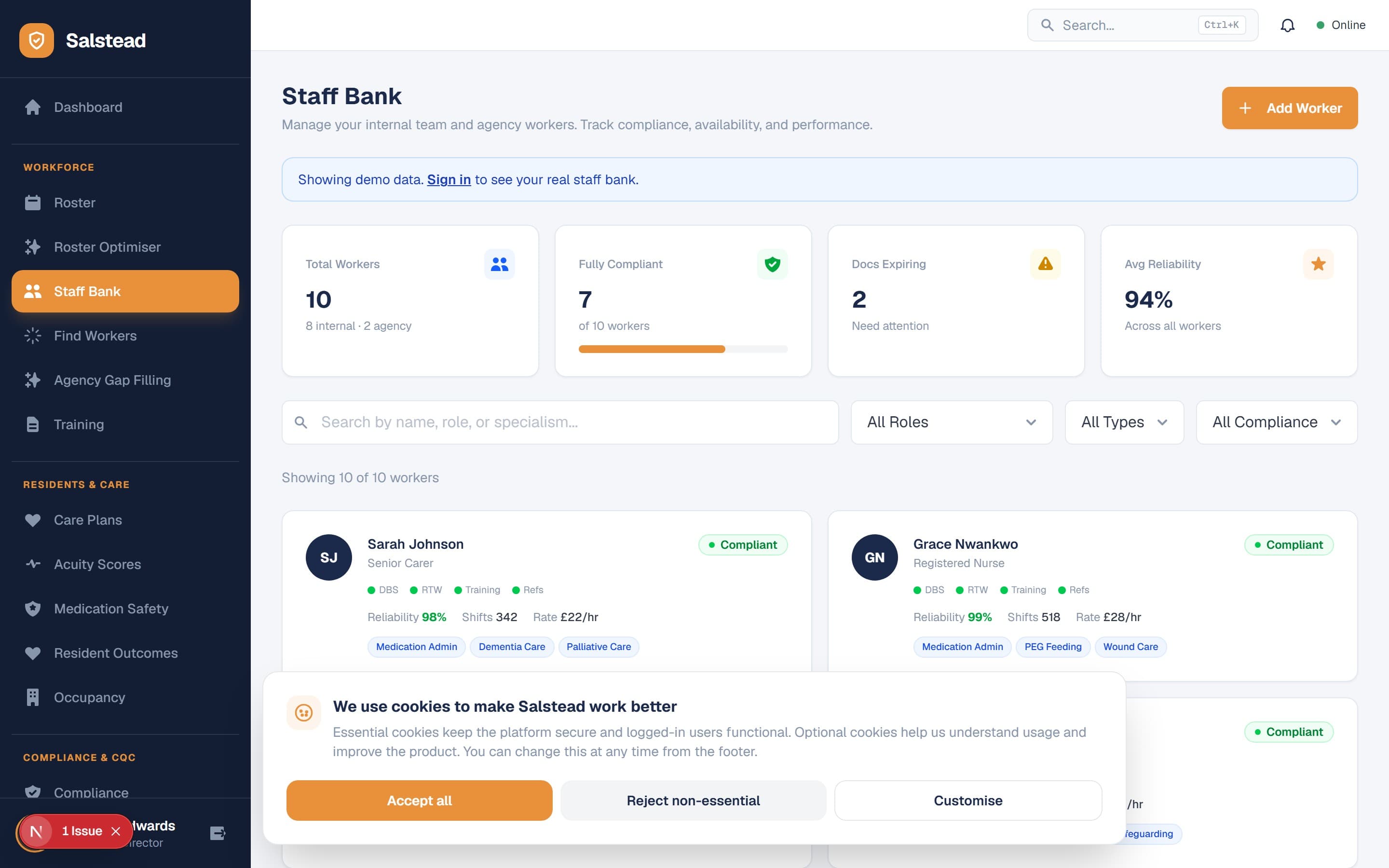The width and height of the screenshot is (1389, 868).
Task: Click the Avg Reliability star icon
Action: click(1319, 264)
